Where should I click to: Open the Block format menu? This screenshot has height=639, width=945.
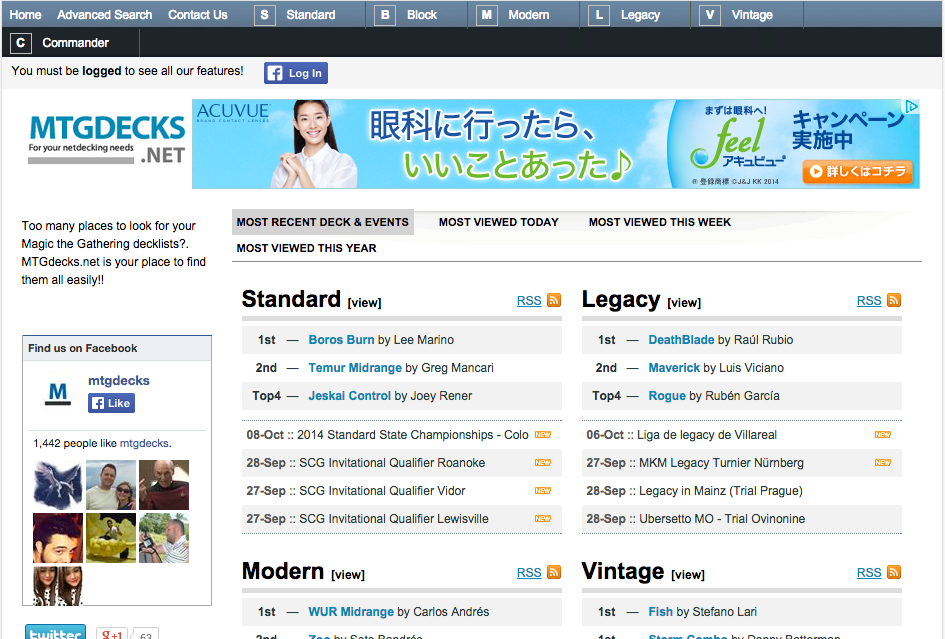[x=422, y=15]
